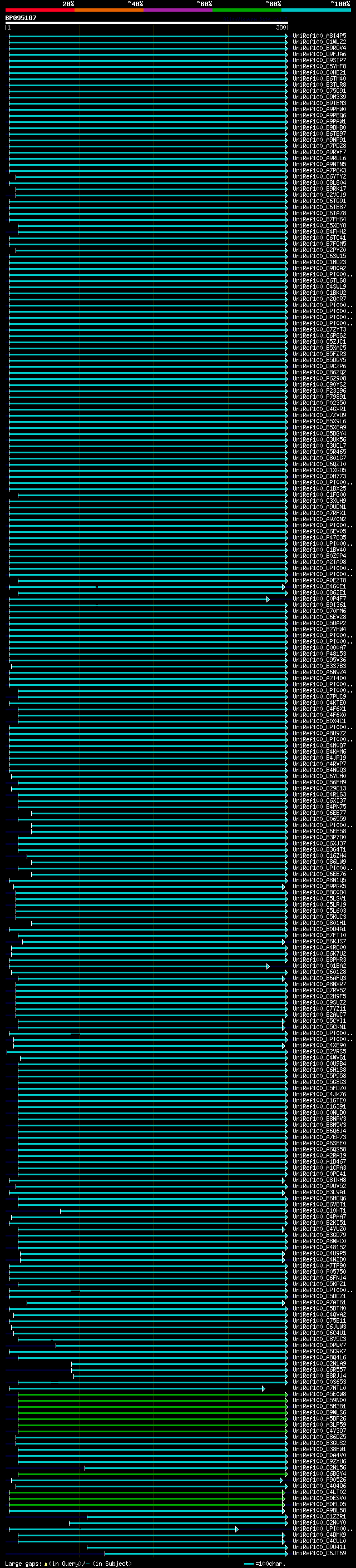Open UniRef100_Q4DMK9 entry
This screenshot has height=1568, width=356.
point(319,1535)
